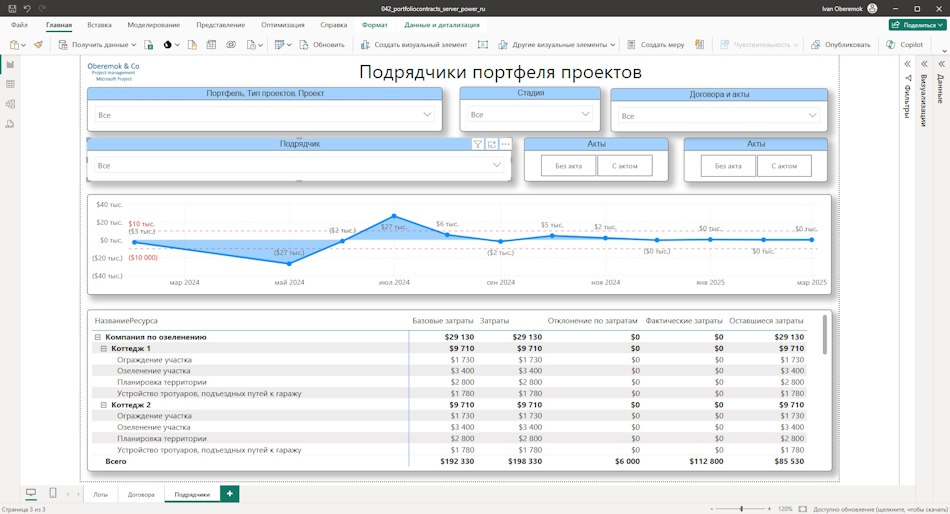This screenshot has height=514, width=950.
Task: Click the Quick measure icon next to Создать меру
Action: [700, 45]
